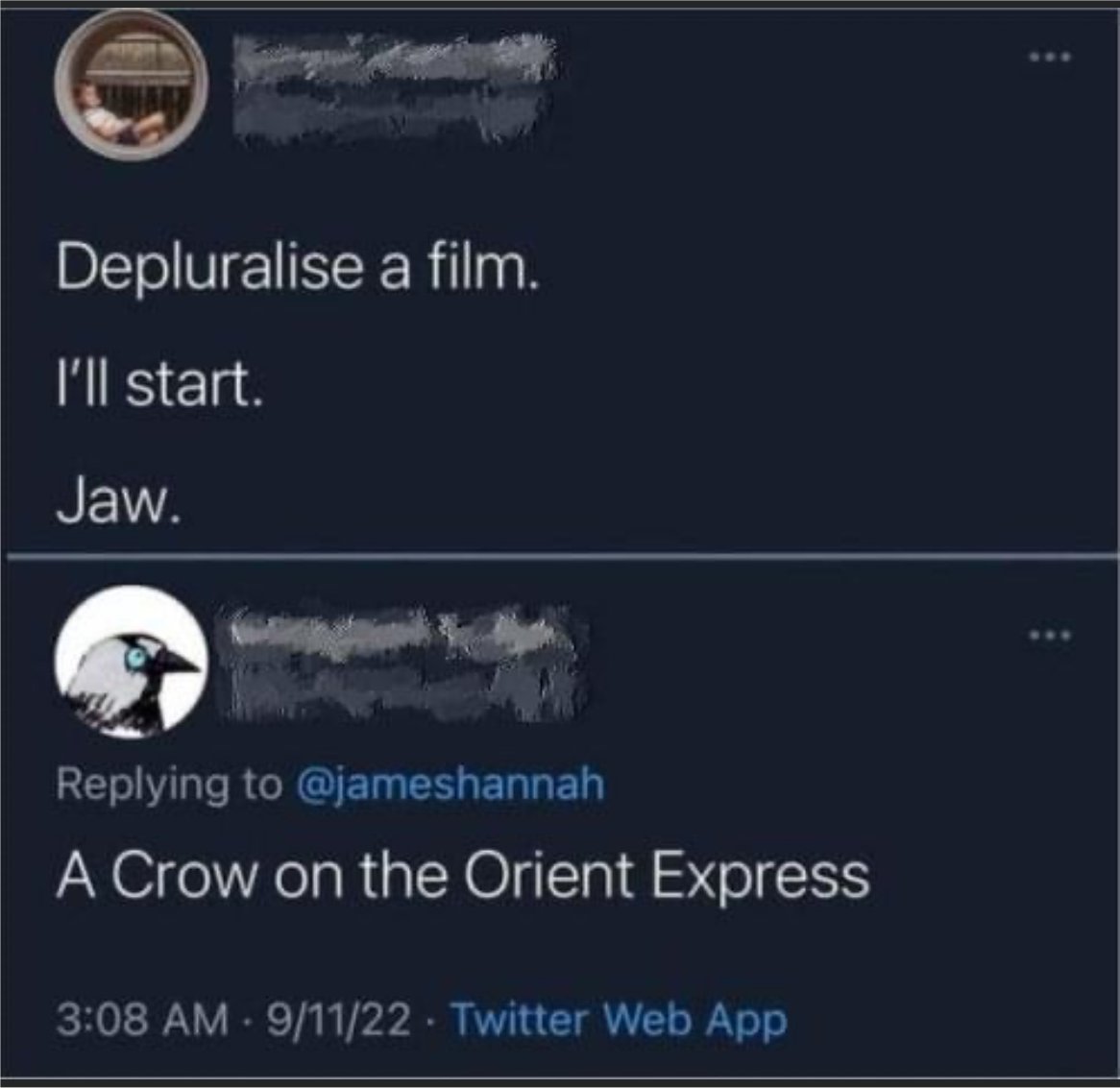Open the crow profile picture
Viewport: 1120px width, 1088px height.
[x=131, y=662]
